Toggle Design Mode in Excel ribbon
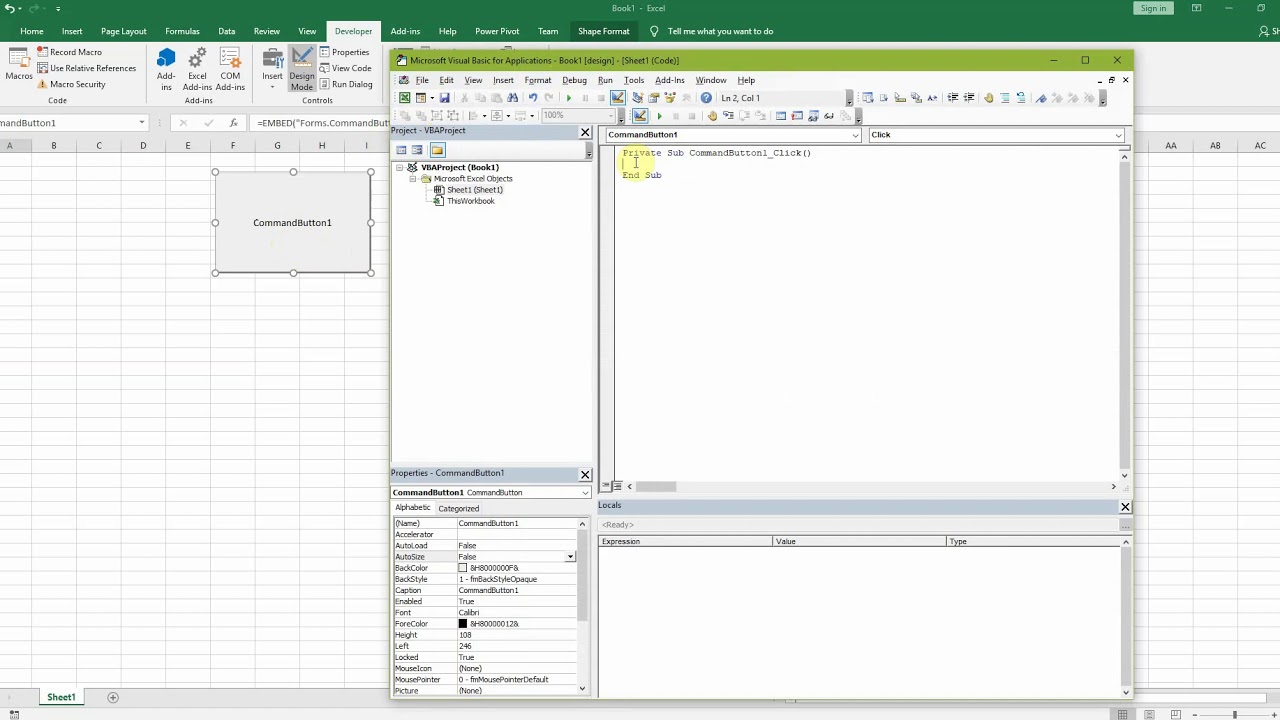Viewport: 1280px width, 720px height. 302,68
